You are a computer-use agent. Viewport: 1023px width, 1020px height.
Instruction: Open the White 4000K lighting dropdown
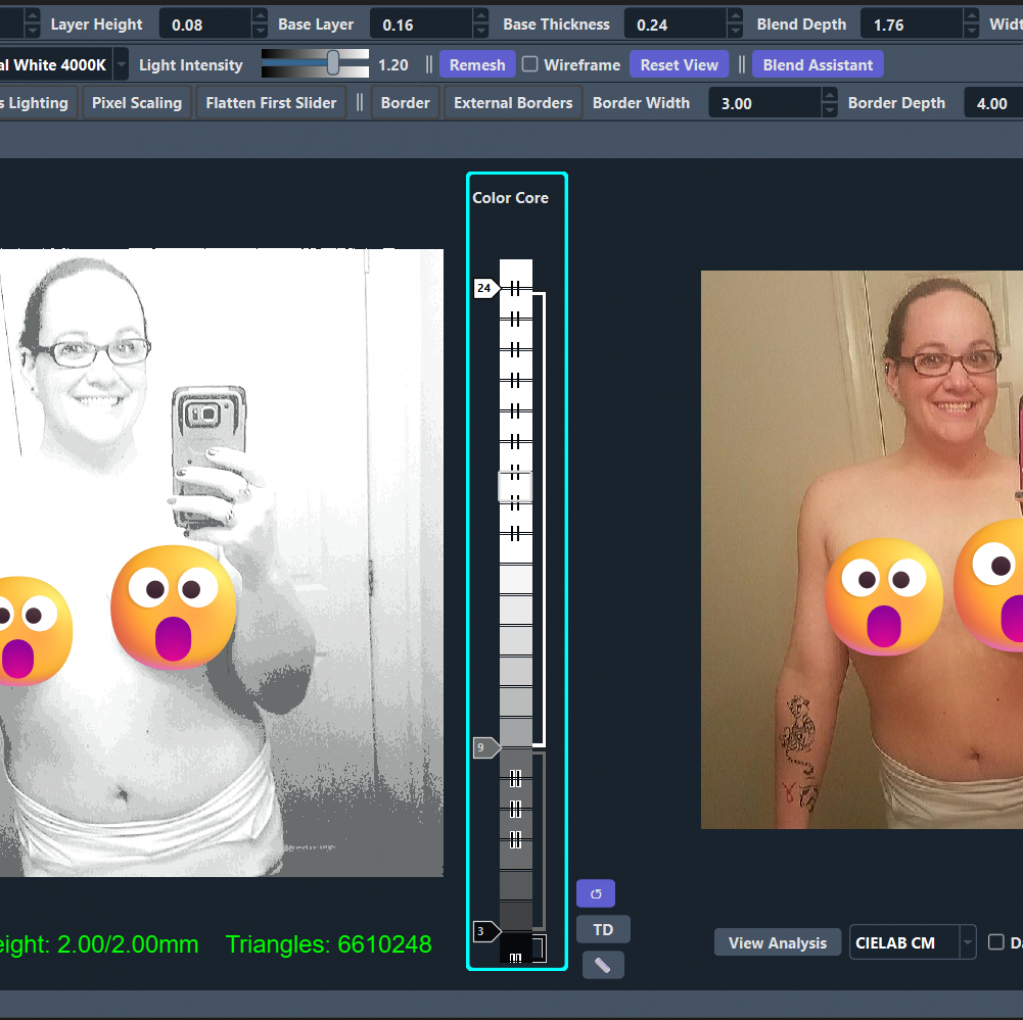tap(120, 64)
